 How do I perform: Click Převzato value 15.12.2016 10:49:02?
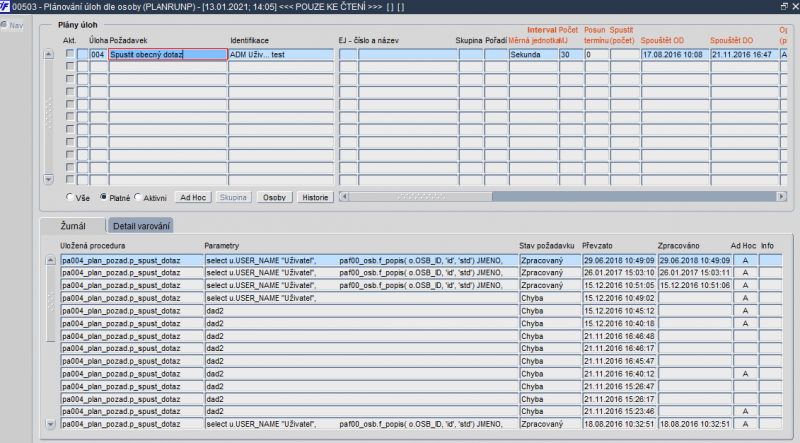pos(619,298)
